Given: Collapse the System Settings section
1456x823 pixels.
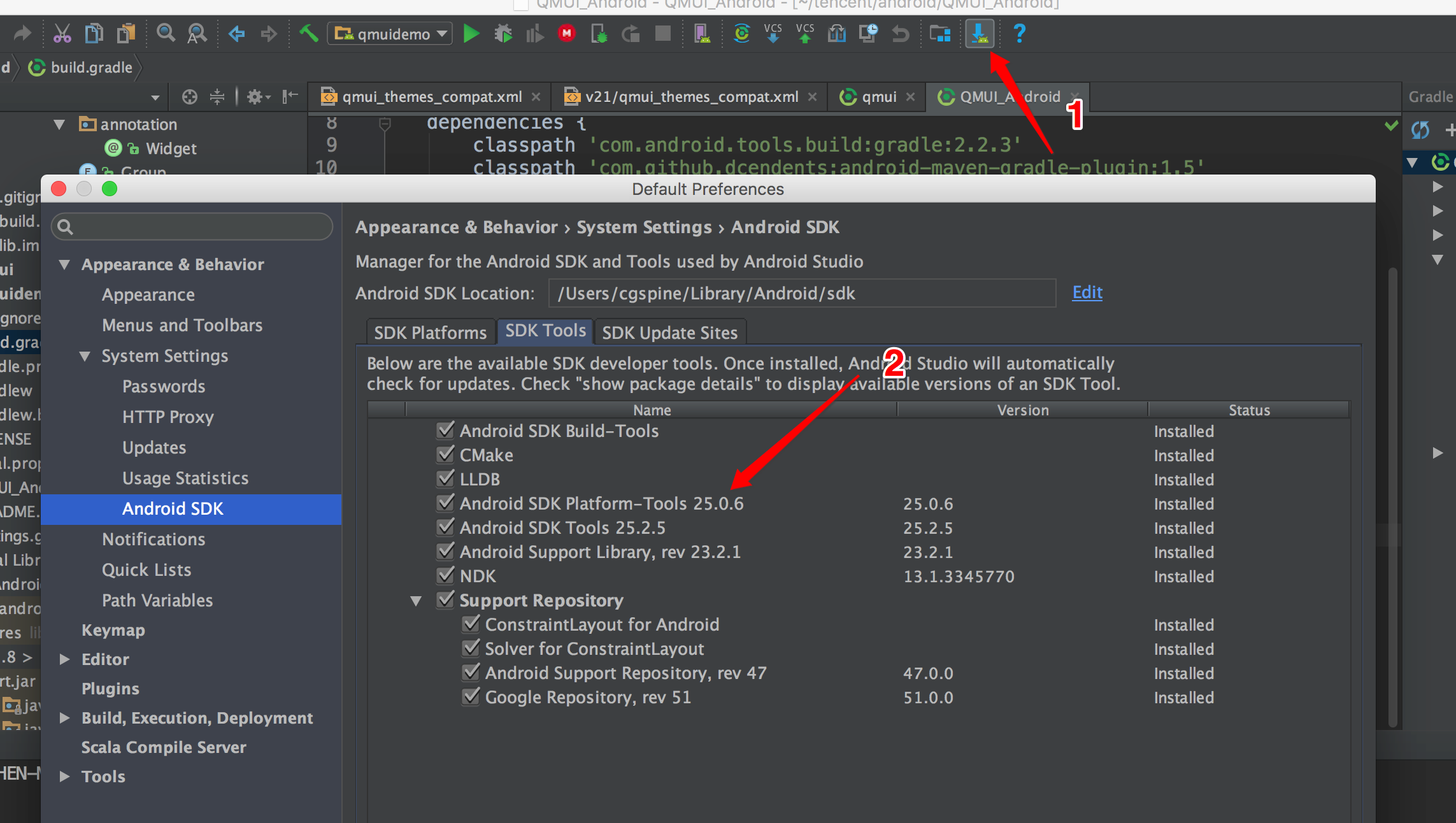Looking at the screenshot, I should 85,356.
